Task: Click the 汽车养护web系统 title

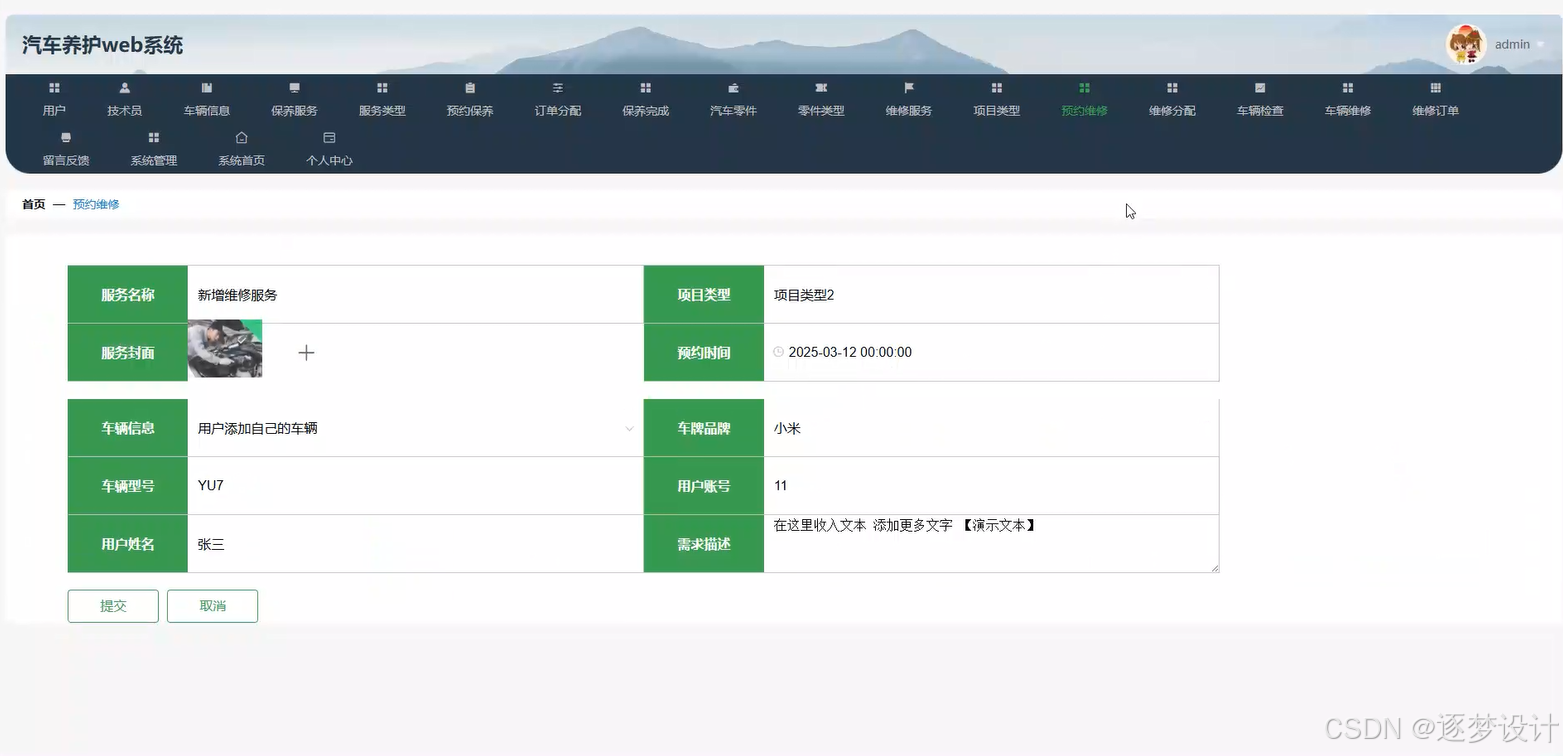Action: (x=103, y=45)
